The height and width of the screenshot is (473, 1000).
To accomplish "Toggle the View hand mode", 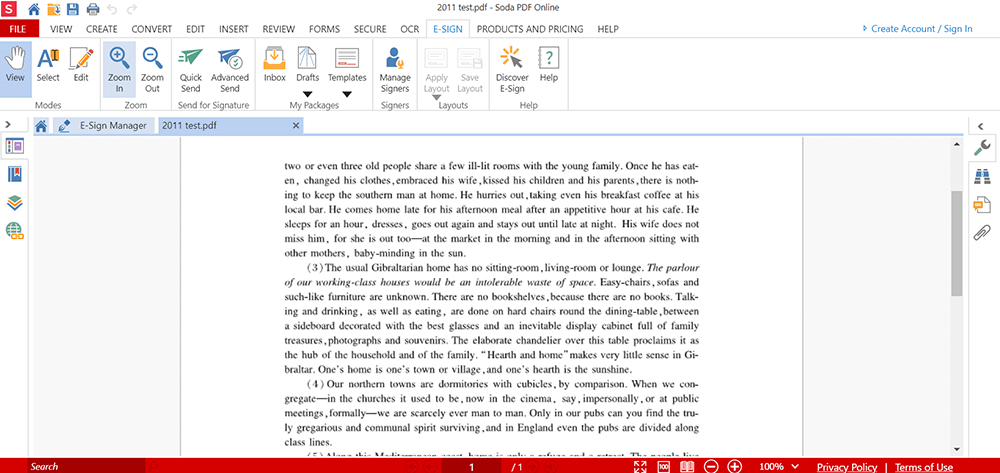I will [15, 60].
